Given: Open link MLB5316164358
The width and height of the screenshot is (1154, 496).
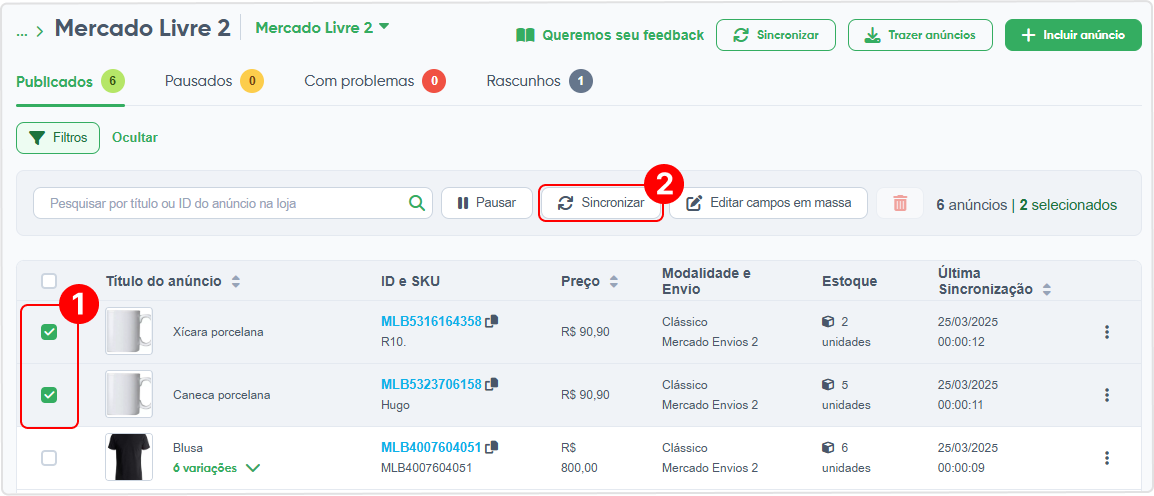Looking at the screenshot, I should point(431,321).
